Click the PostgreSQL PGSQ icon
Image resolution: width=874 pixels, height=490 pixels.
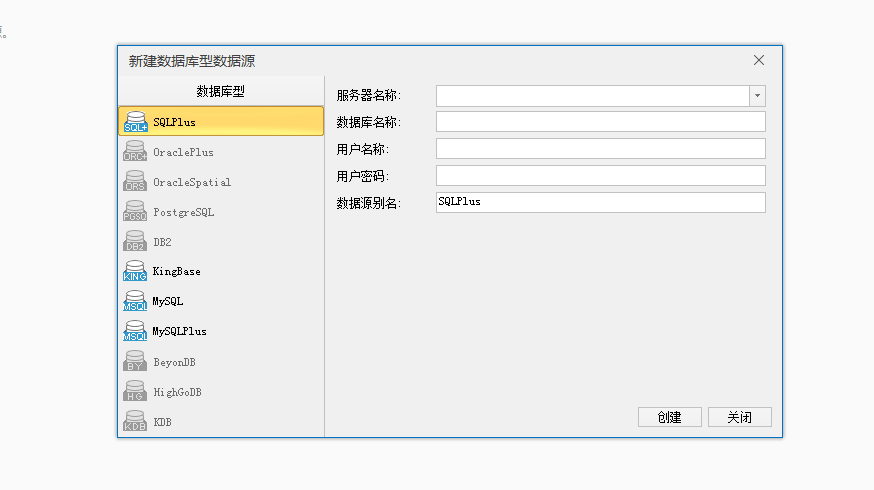click(x=135, y=212)
